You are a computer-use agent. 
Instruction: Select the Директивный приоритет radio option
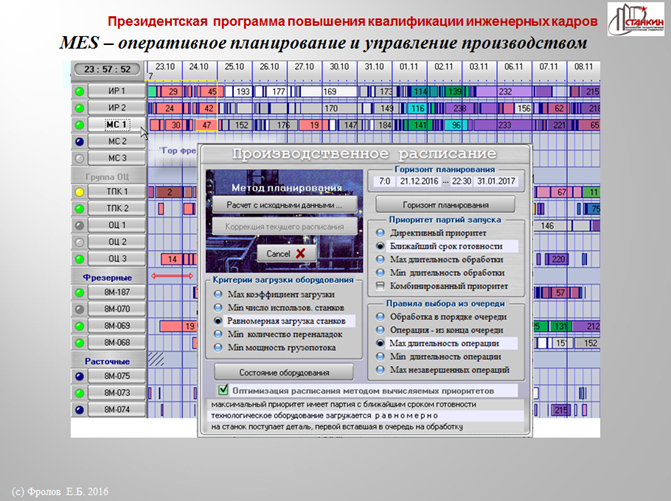click(381, 231)
